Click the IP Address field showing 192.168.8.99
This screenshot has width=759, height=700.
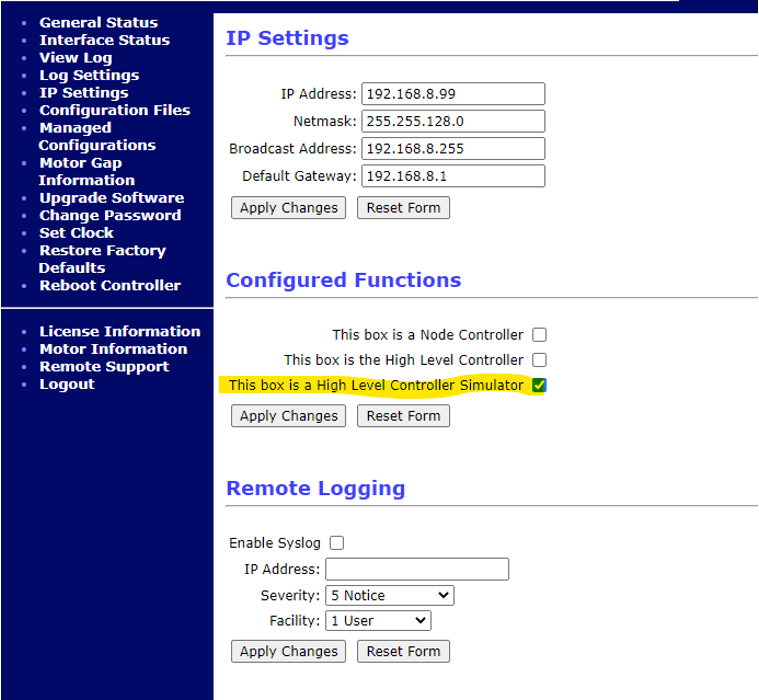tap(453, 94)
